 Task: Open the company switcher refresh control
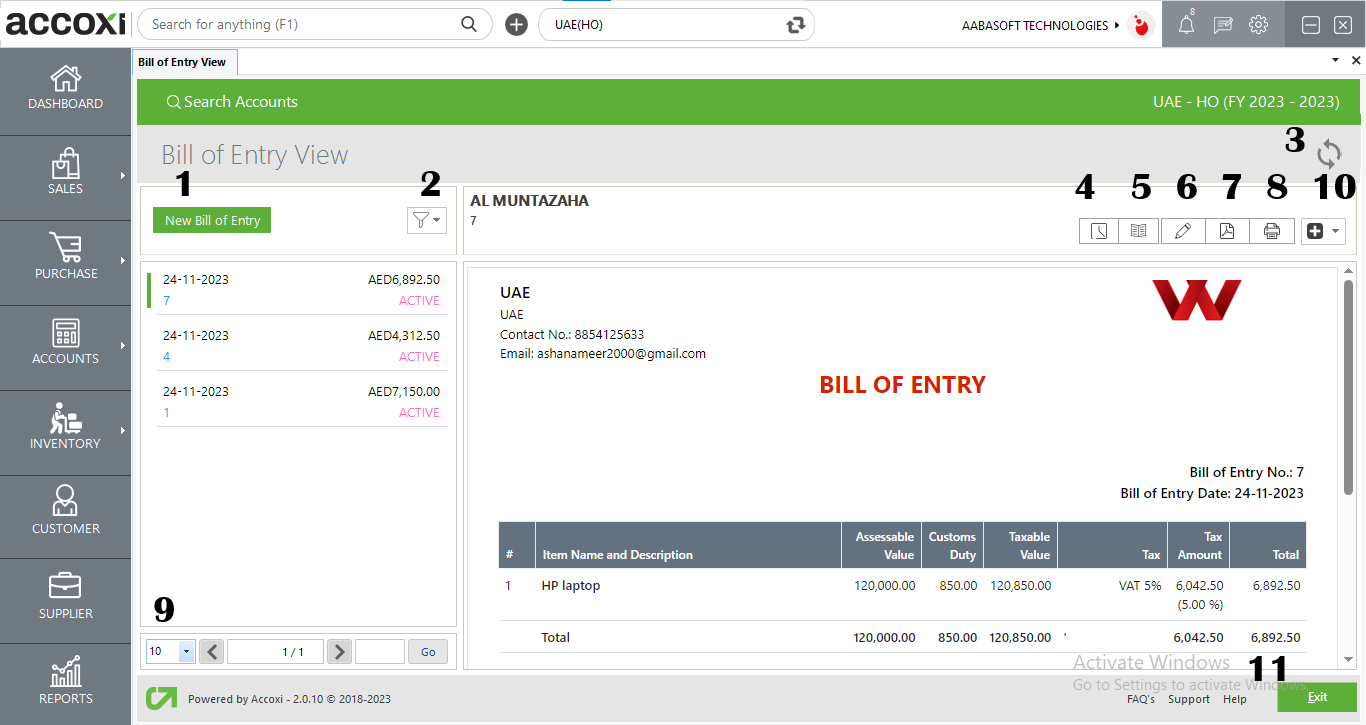coord(795,24)
